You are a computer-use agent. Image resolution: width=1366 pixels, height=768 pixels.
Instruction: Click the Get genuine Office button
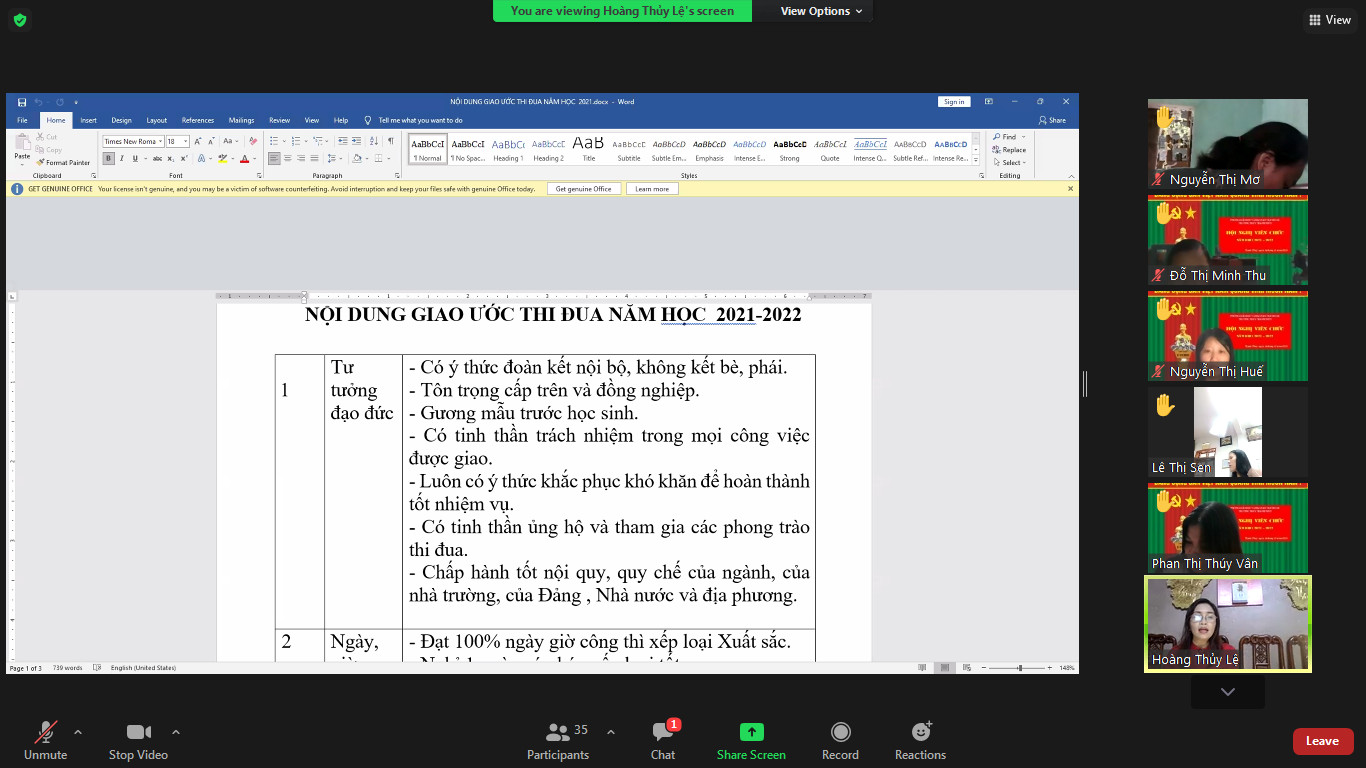pos(583,189)
